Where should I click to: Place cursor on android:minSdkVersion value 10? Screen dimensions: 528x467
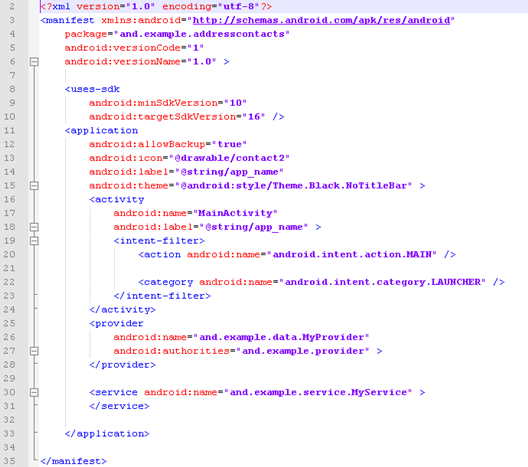(235, 103)
